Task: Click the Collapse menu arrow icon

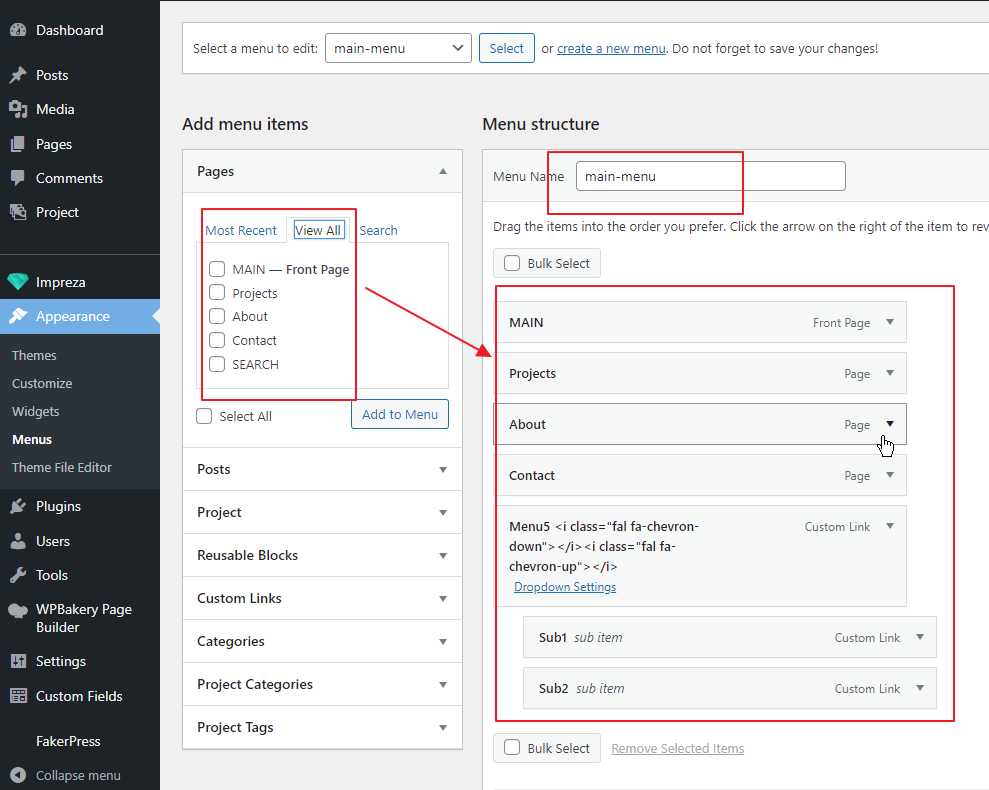Action: click(x=18, y=775)
